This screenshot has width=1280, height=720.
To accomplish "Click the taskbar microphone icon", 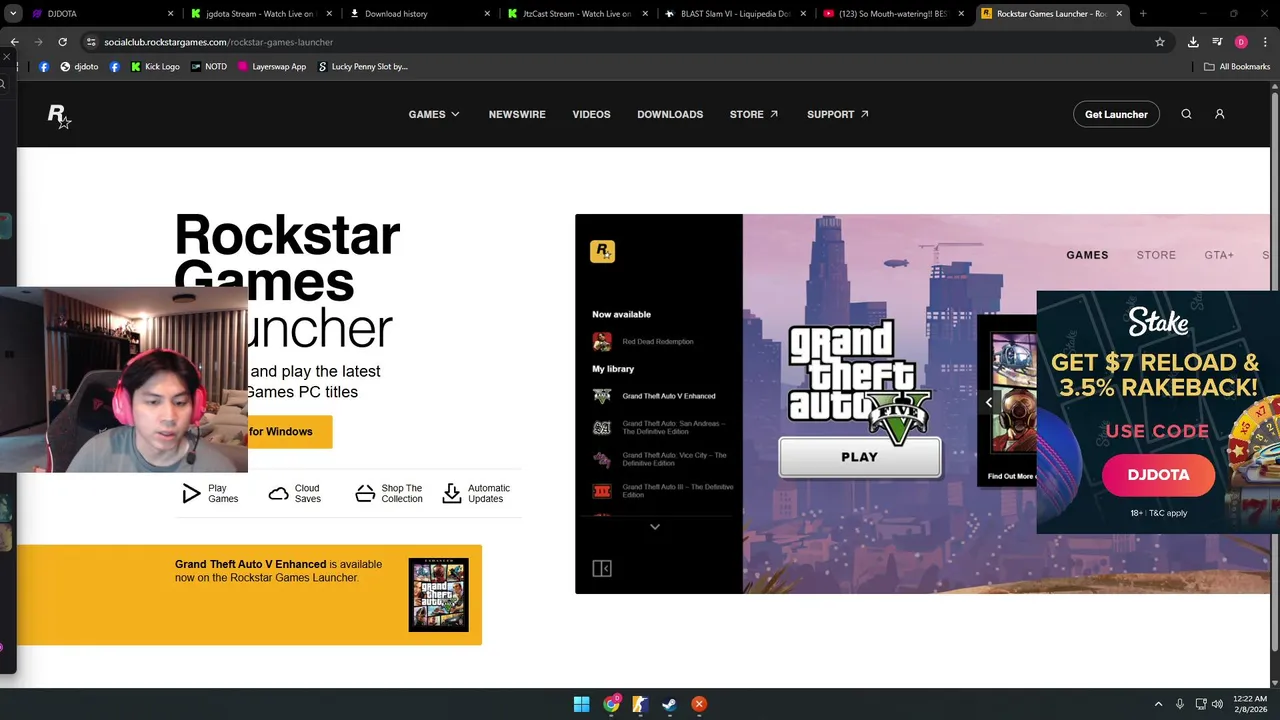I will pos(1180,704).
